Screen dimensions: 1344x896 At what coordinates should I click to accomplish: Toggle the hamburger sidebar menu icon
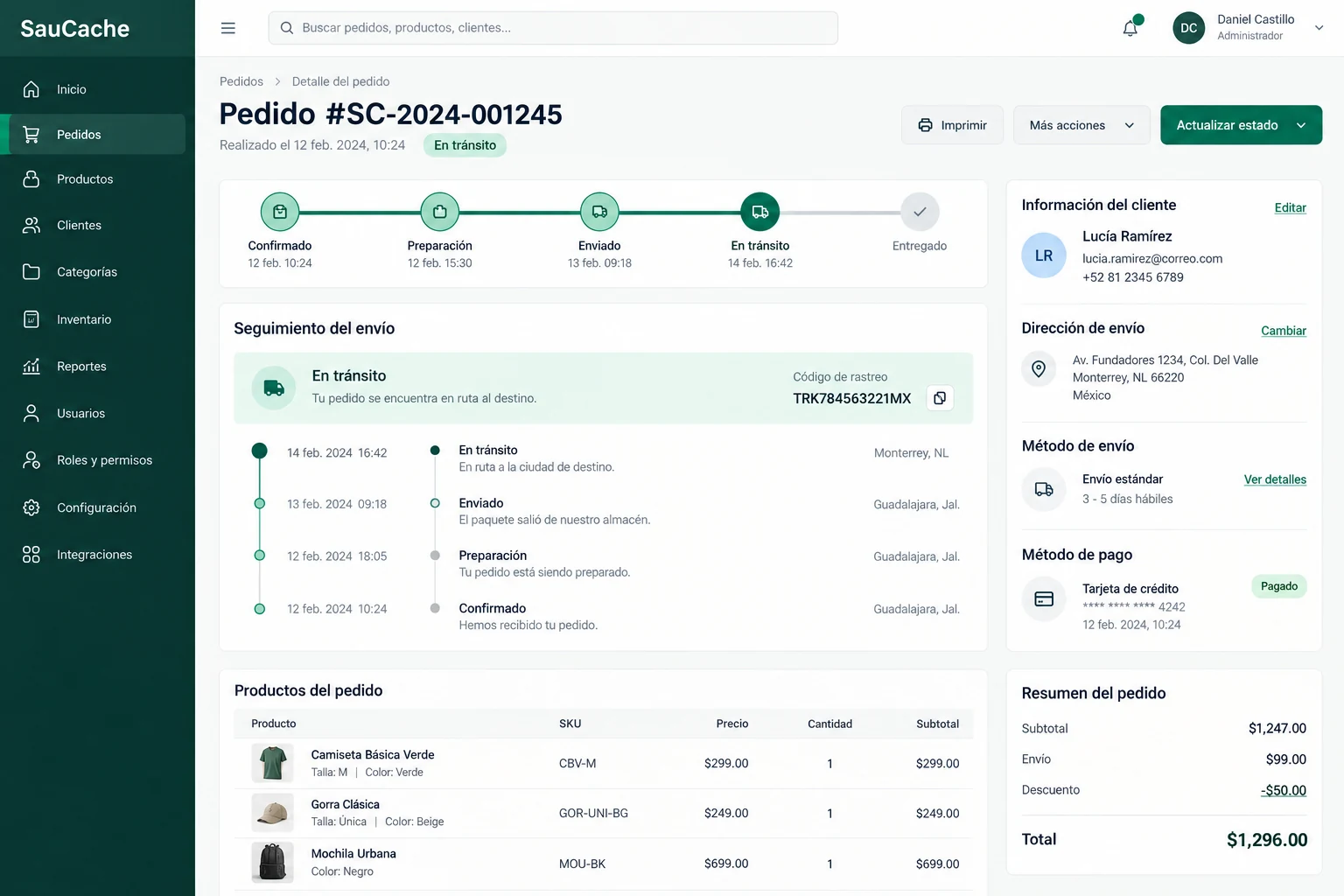click(x=228, y=28)
